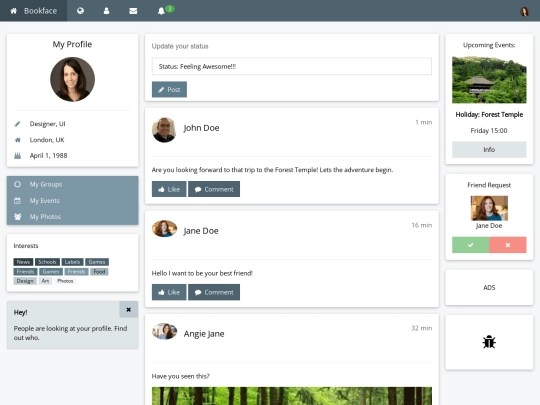Click the Info button for the event
Screen dimensions: 540x405
tap(489, 149)
